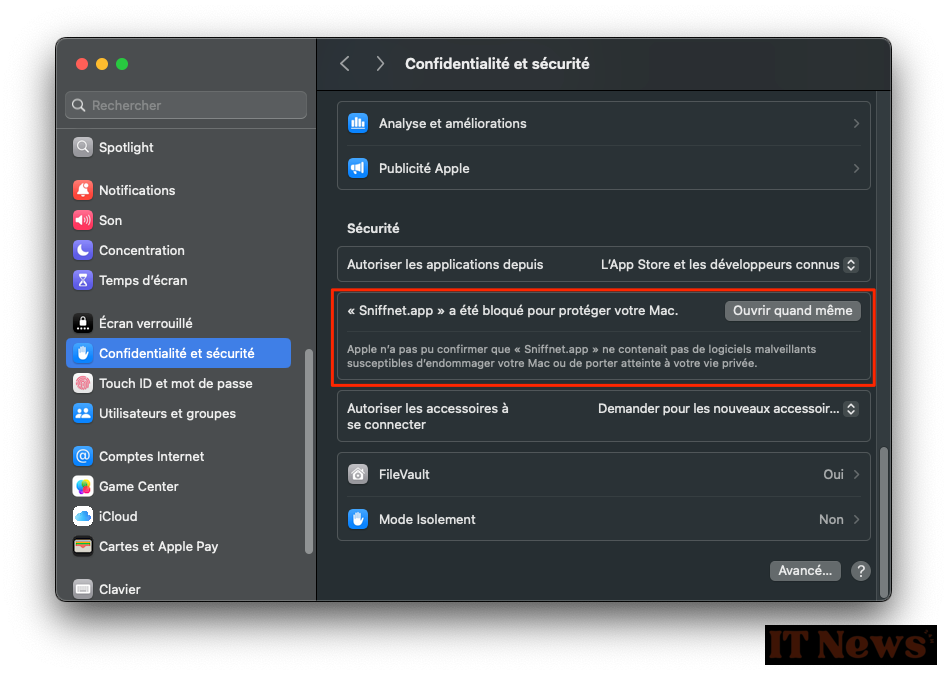This screenshot has width=947, height=675.
Task: Open the iCloud cloud icon
Action: coord(83,516)
